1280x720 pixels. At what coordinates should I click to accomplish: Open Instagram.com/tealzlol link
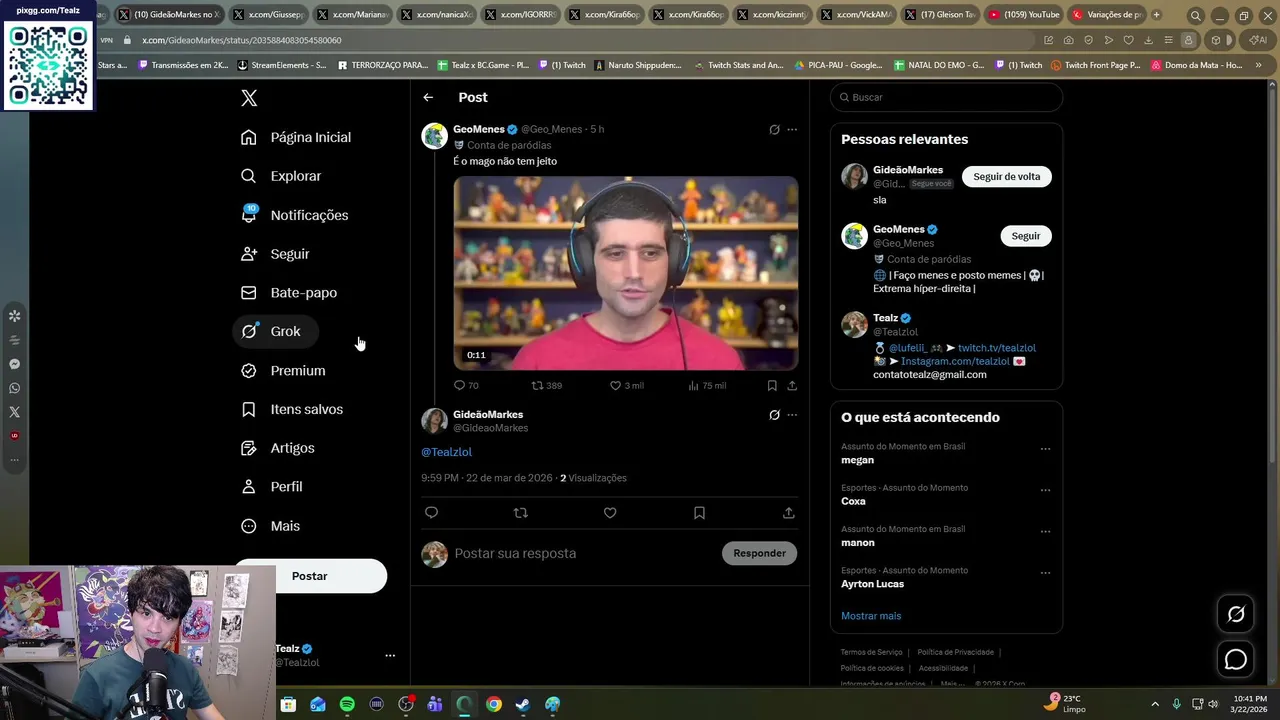pyautogui.click(x=955, y=361)
